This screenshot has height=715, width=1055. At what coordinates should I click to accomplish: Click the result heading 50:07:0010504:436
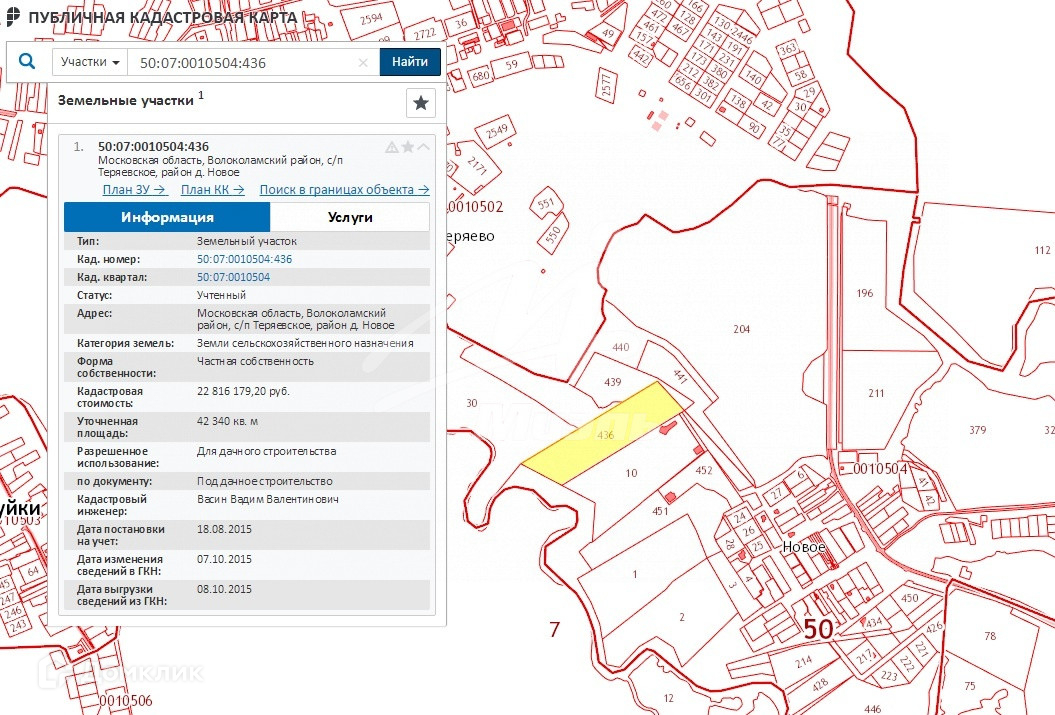pos(153,146)
